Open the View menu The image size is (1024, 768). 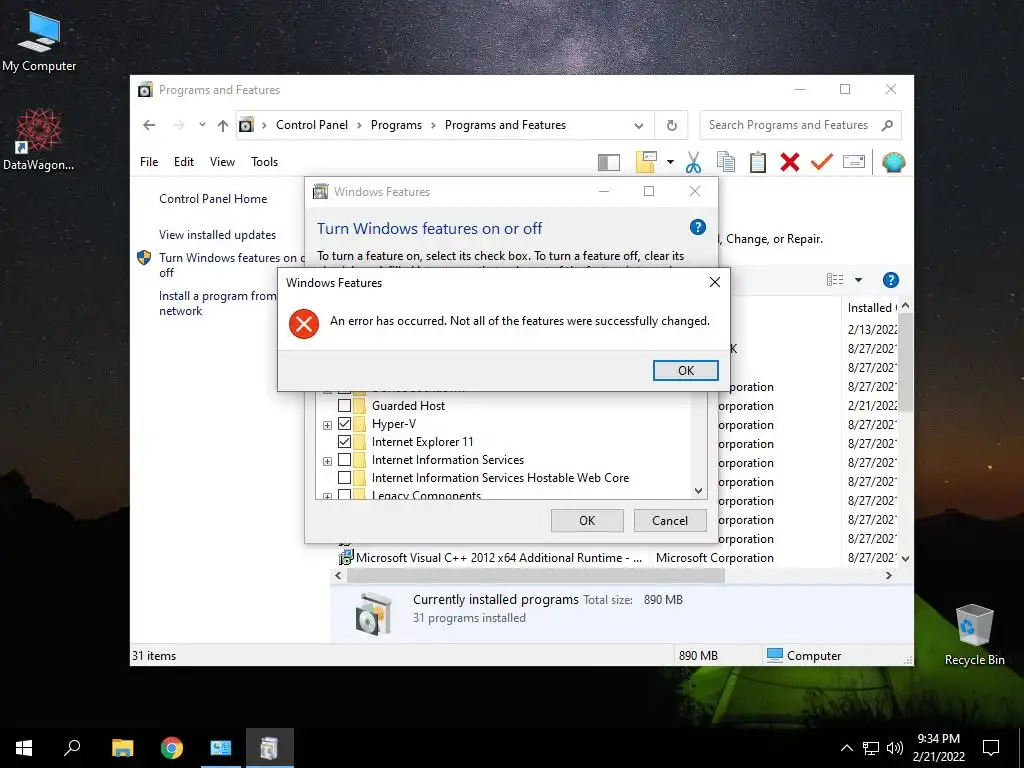click(222, 161)
